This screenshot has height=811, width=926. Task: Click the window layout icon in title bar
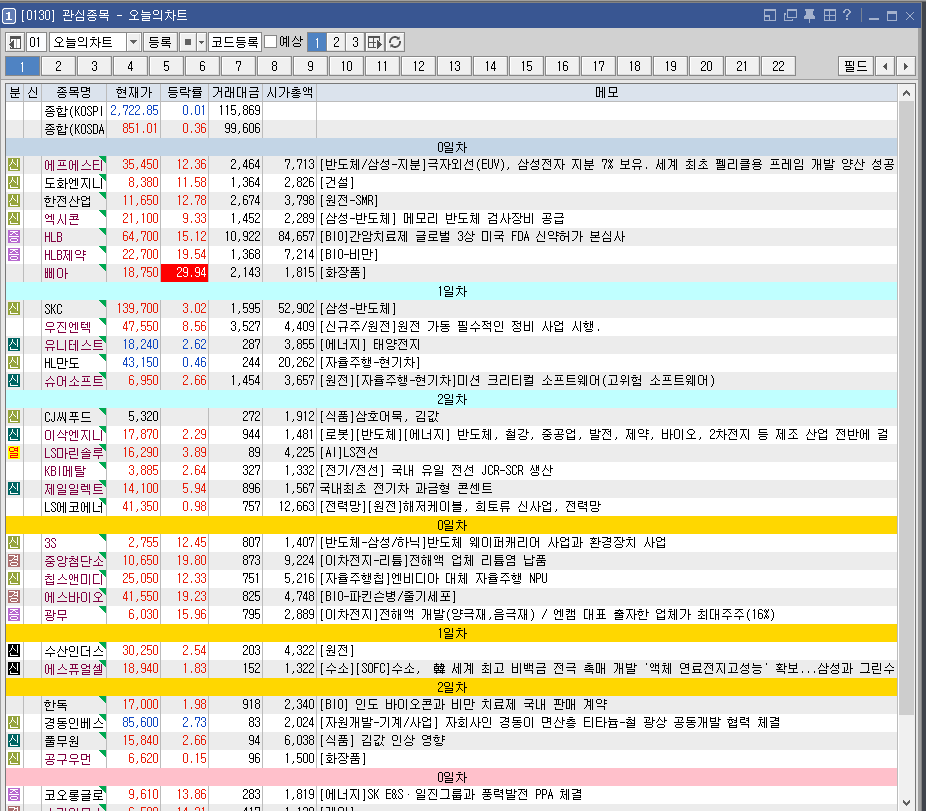(770, 15)
